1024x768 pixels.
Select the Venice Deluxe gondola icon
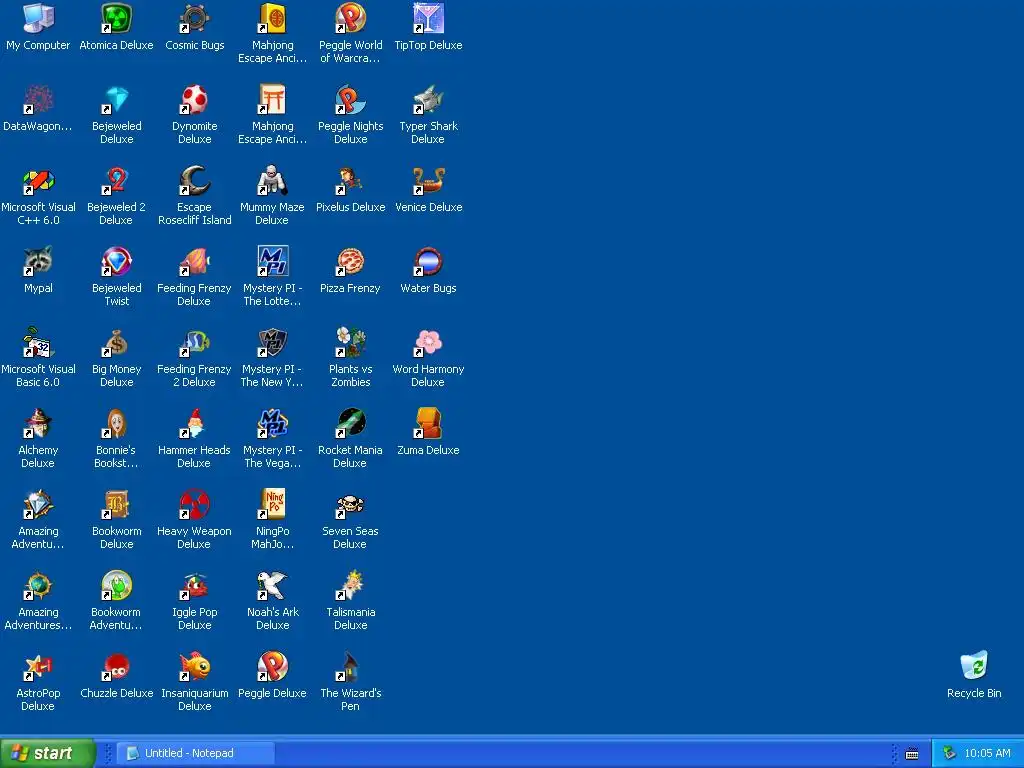pyautogui.click(x=428, y=180)
